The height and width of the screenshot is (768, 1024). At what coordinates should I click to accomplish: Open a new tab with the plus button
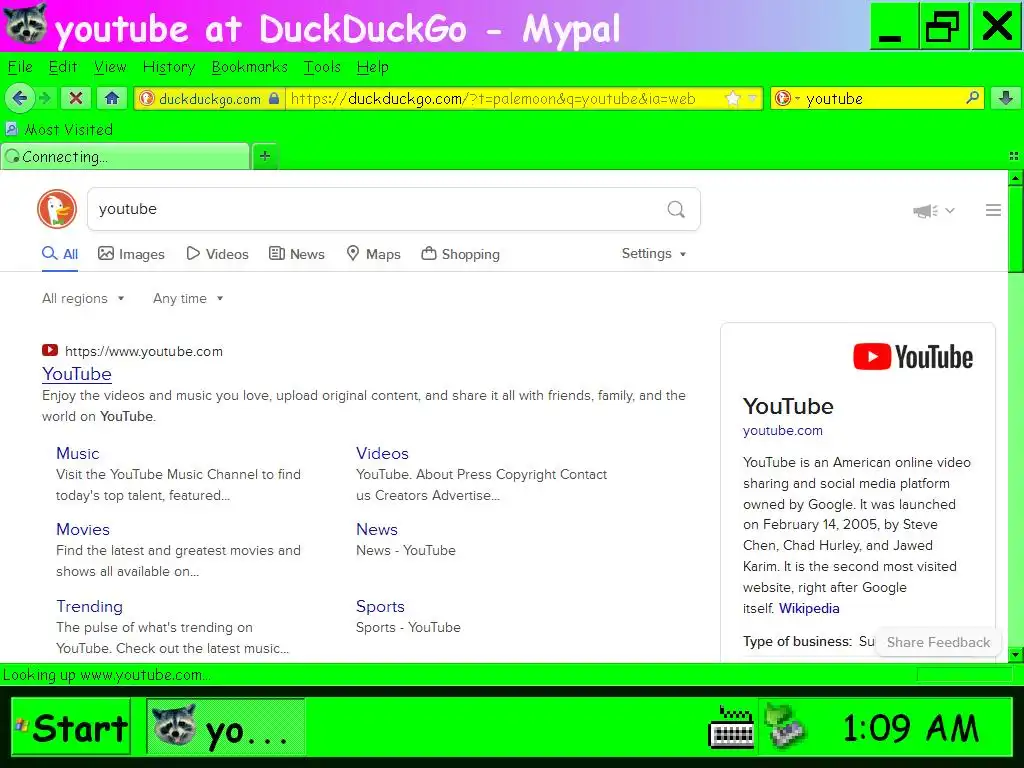tap(264, 156)
